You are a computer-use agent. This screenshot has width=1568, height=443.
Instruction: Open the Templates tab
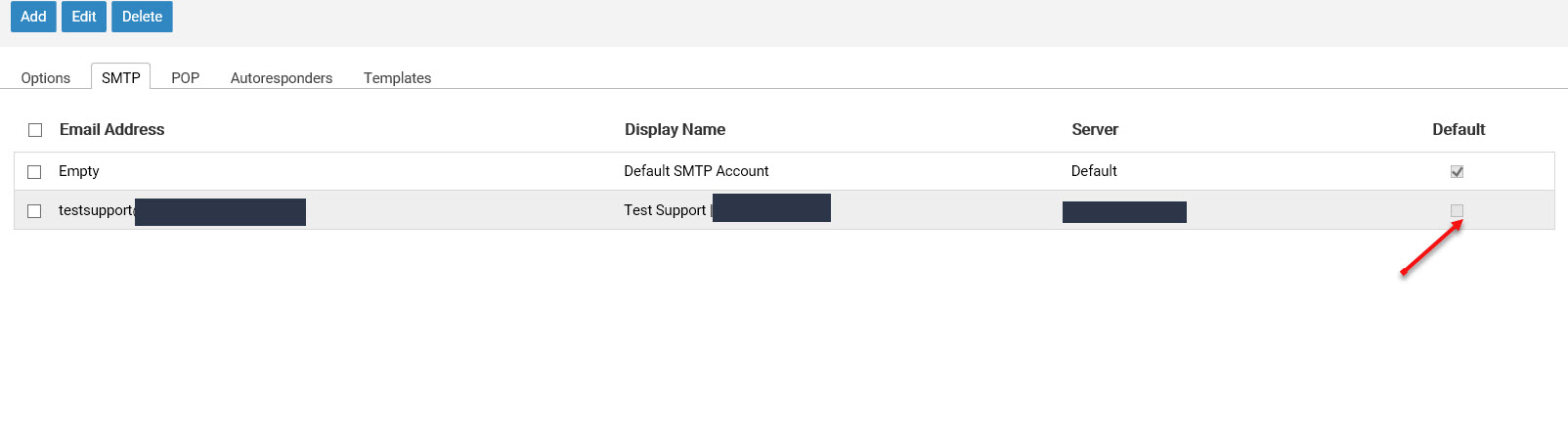coord(397,78)
